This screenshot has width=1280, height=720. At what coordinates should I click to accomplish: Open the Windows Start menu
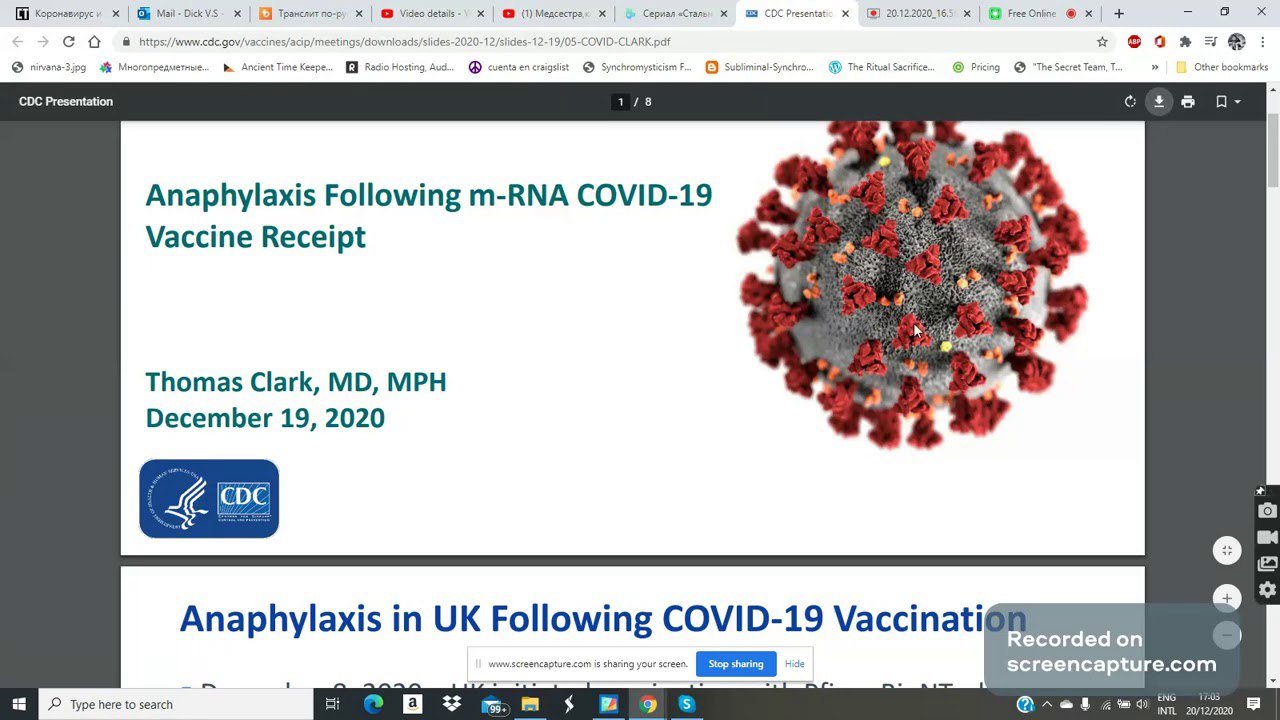[x=19, y=704]
